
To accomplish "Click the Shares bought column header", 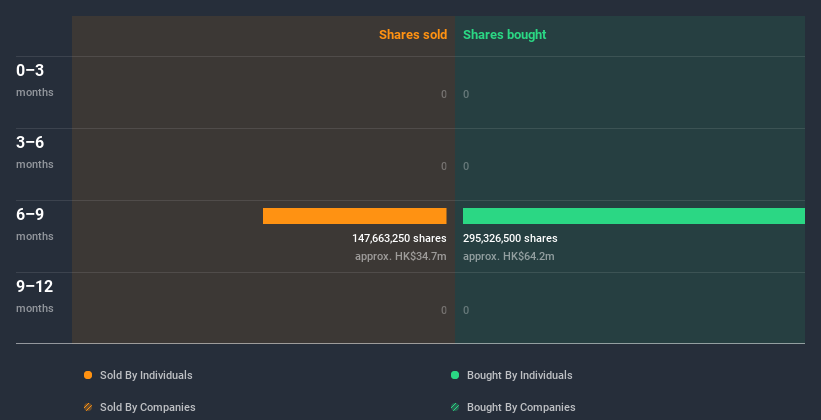I will pos(505,35).
